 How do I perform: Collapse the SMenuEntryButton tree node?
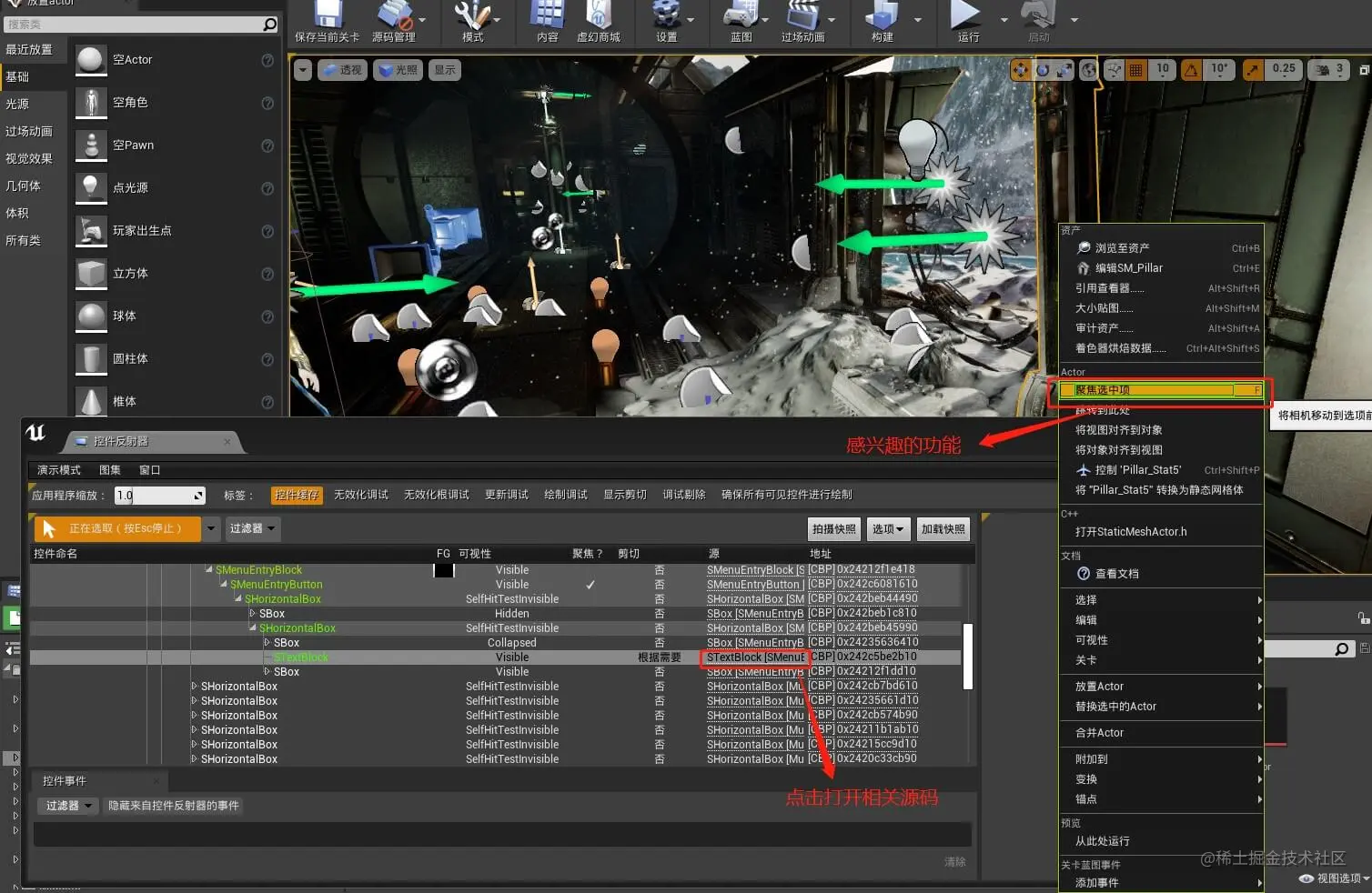tap(224, 585)
